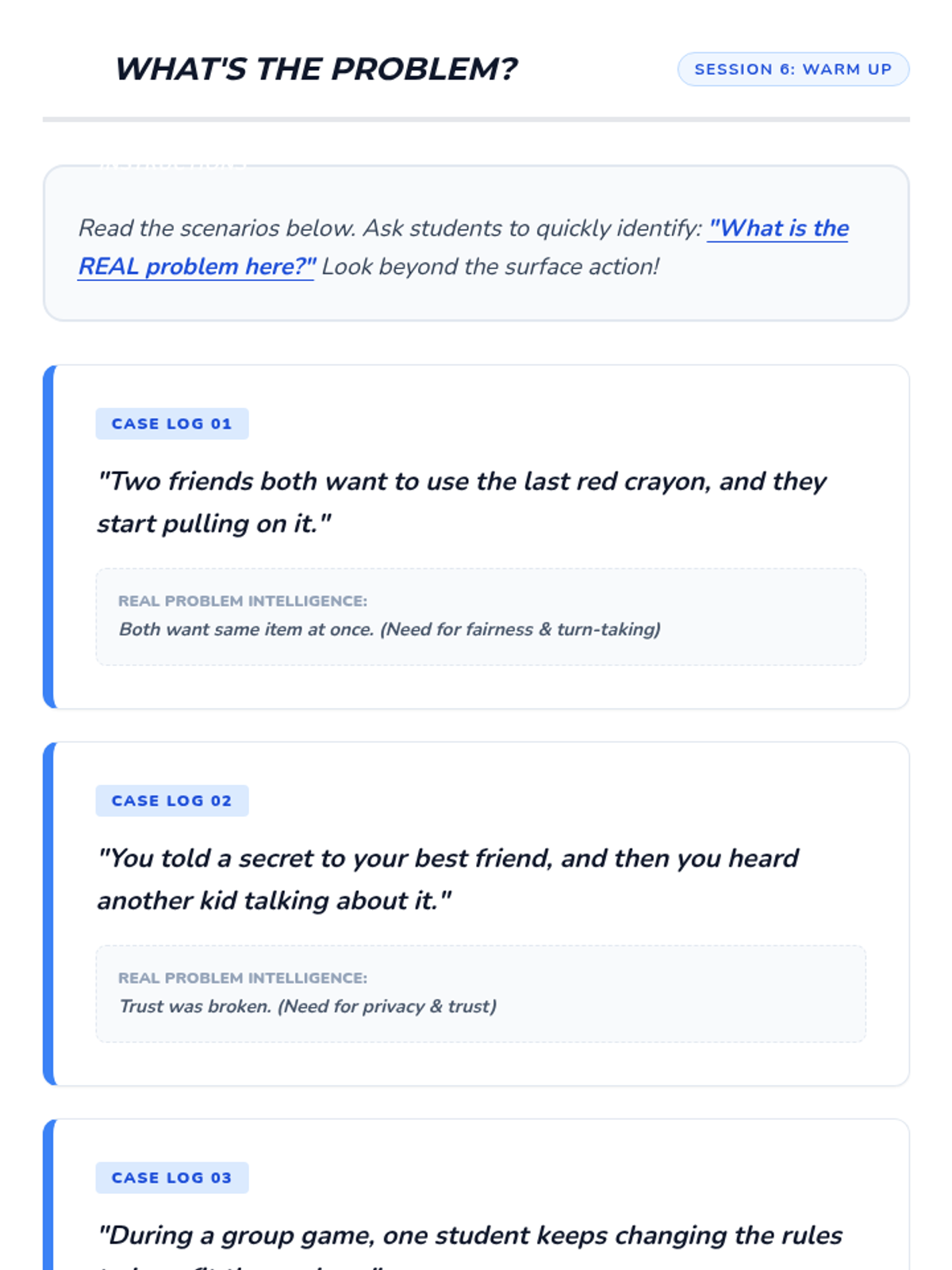Click the first Real Problem Intelligence label
Viewport: 952px width, 1270px height.
point(243,601)
